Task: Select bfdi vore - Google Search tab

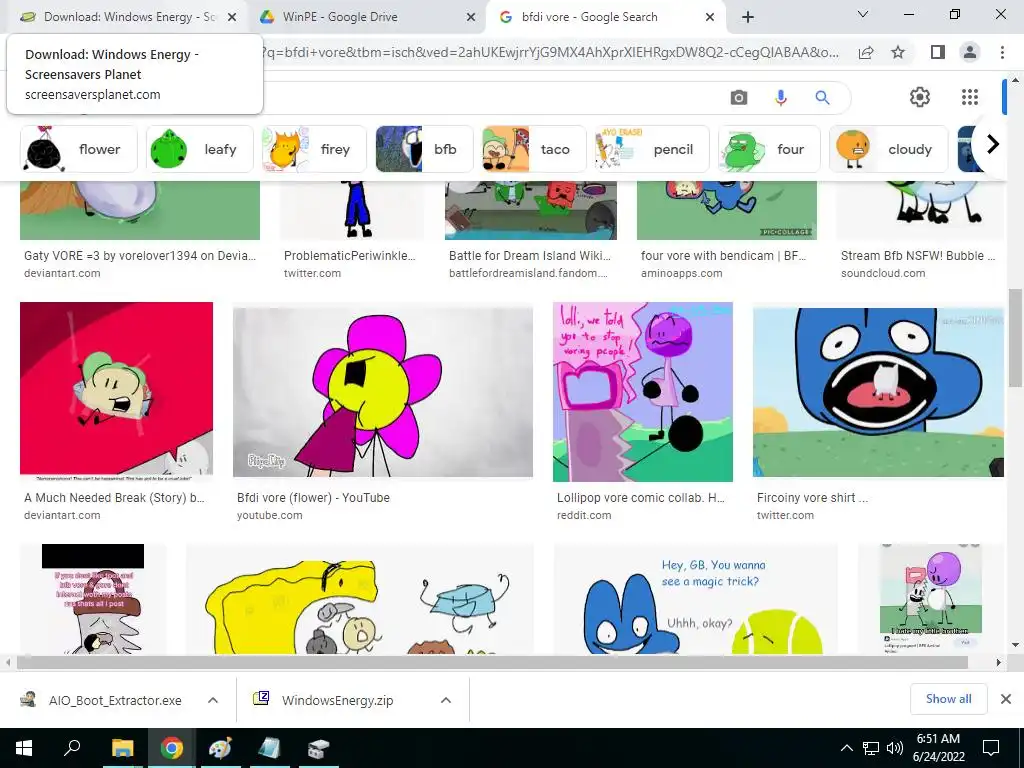Action: (x=604, y=17)
